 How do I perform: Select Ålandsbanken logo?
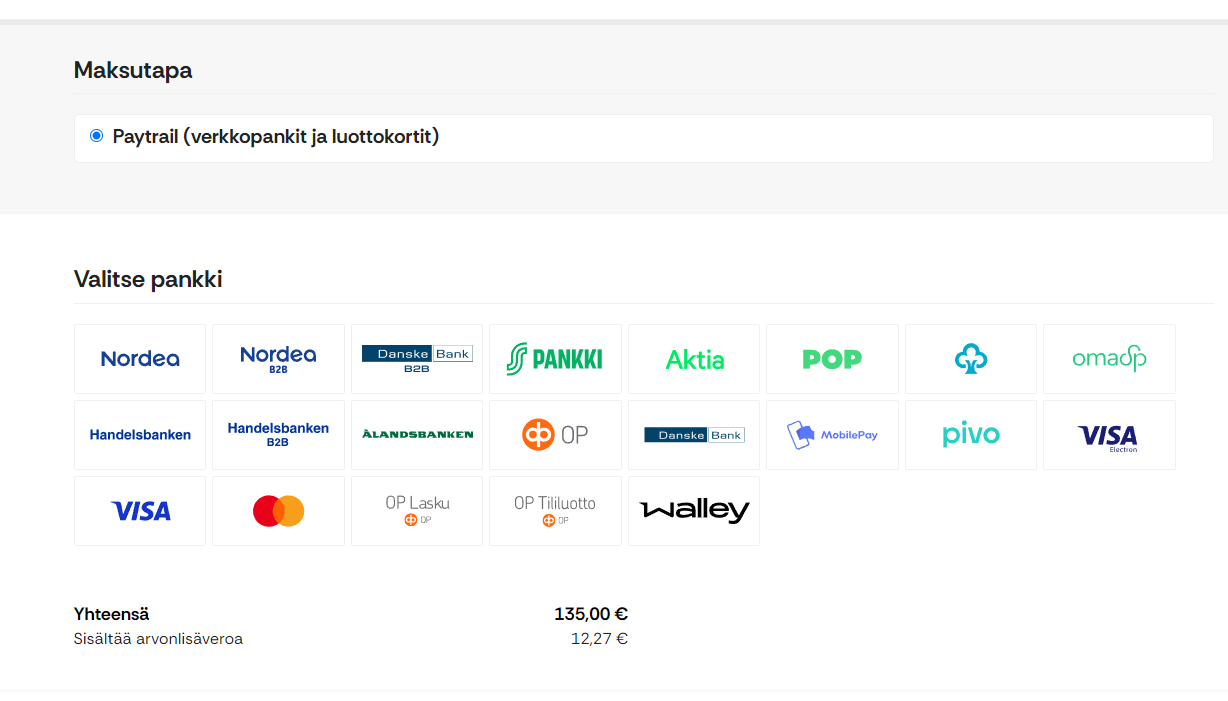point(417,435)
